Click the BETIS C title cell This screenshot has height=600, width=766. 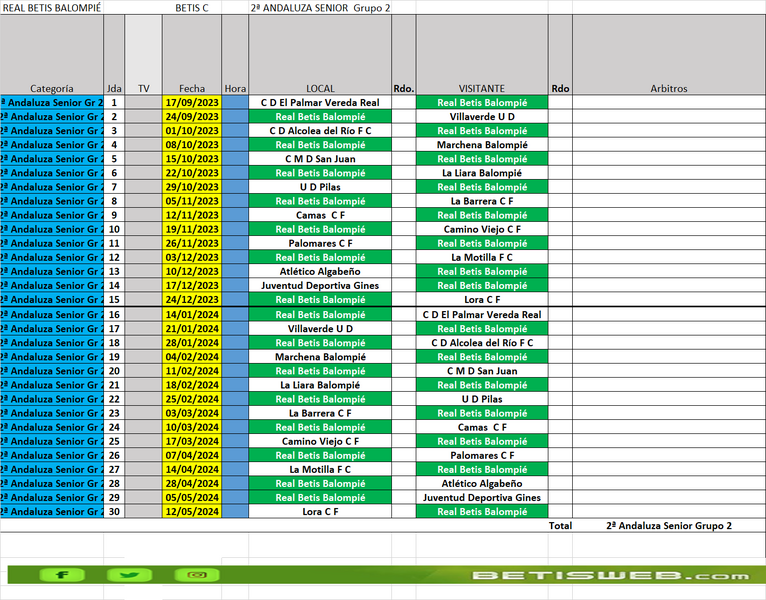click(x=192, y=8)
